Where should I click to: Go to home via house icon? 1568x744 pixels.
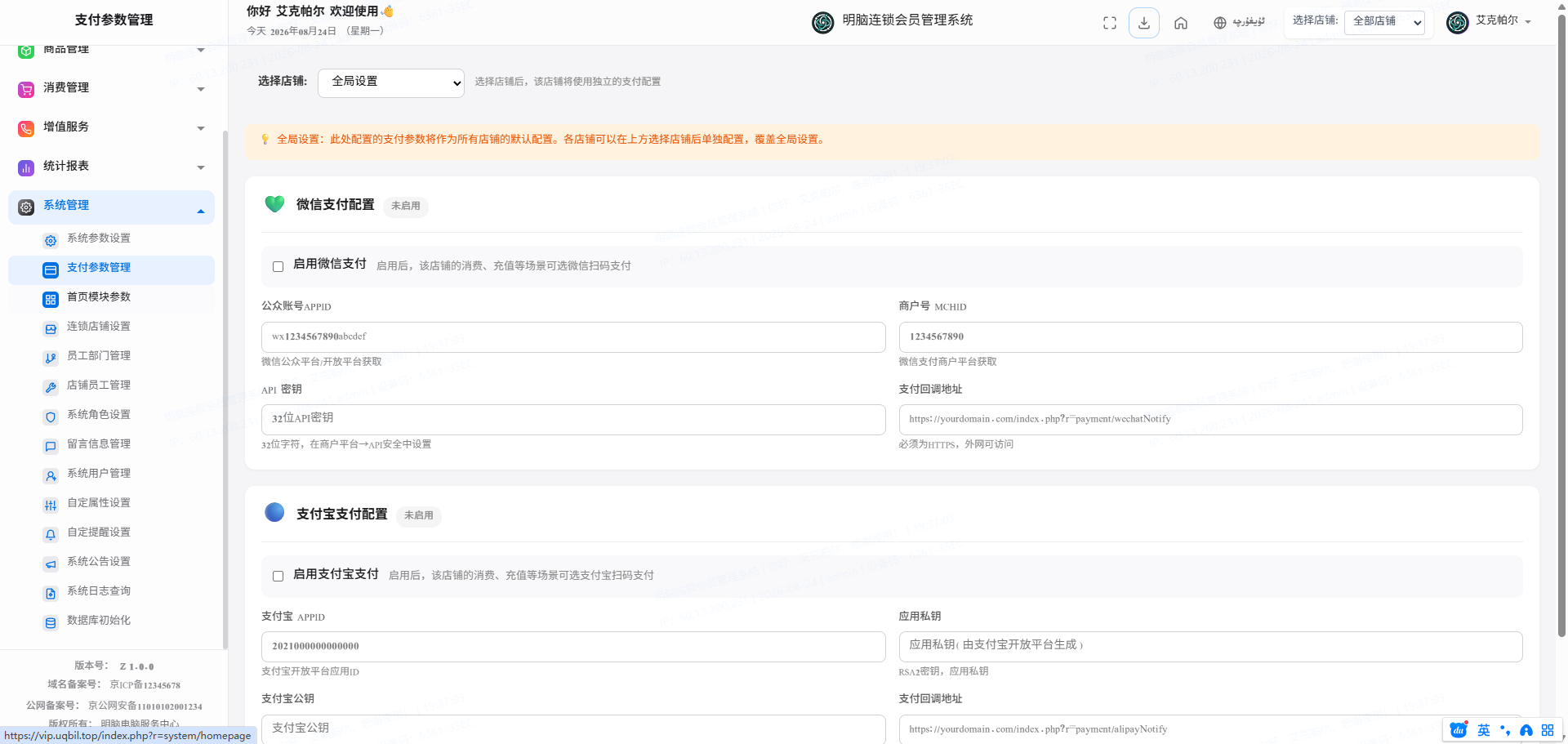(x=1180, y=23)
